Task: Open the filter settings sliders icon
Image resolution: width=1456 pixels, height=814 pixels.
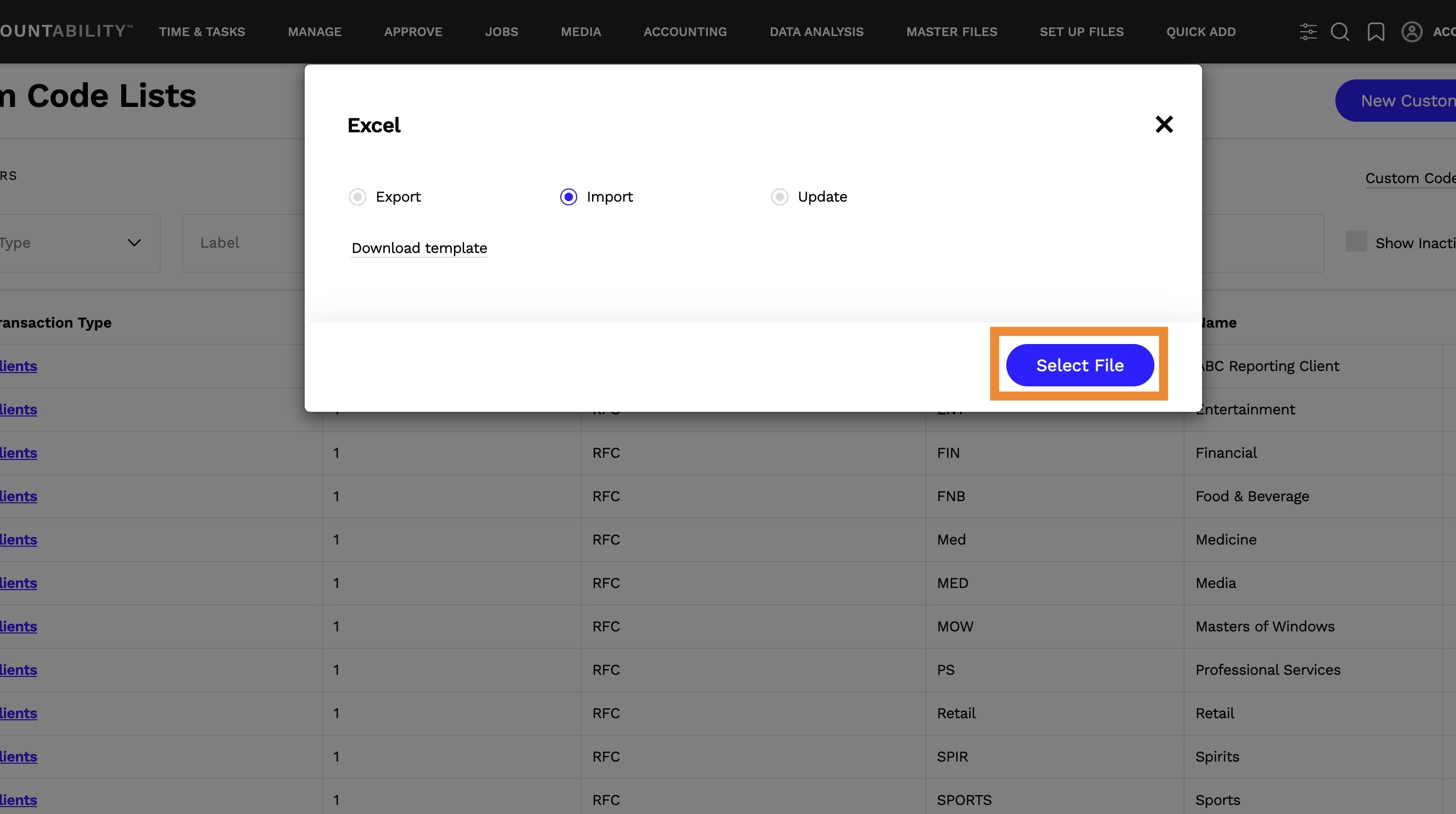Action: click(x=1308, y=32)
